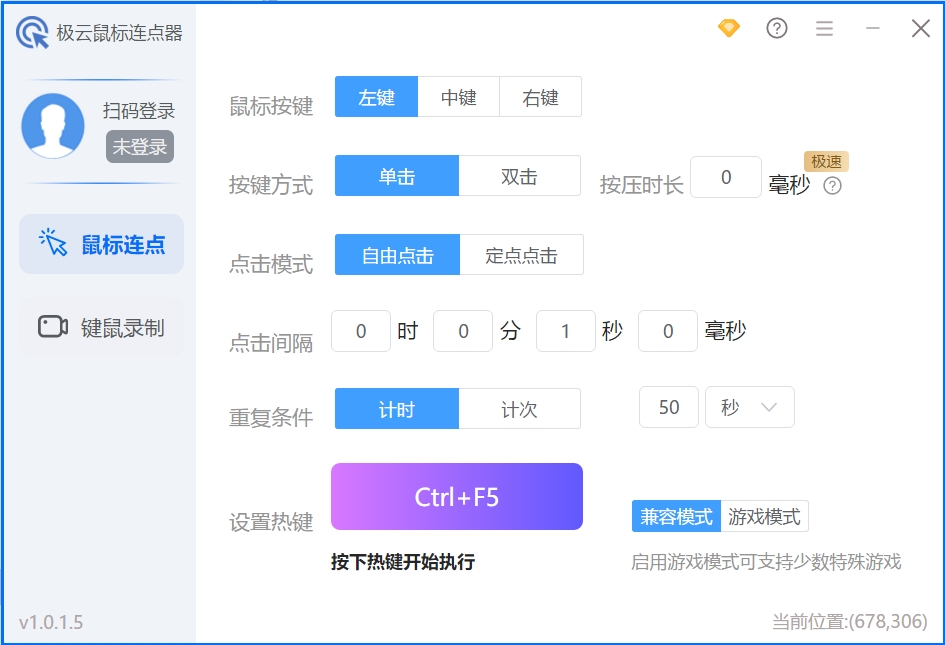Click the 极速 badge
The image size is (945, 645).
826,162
